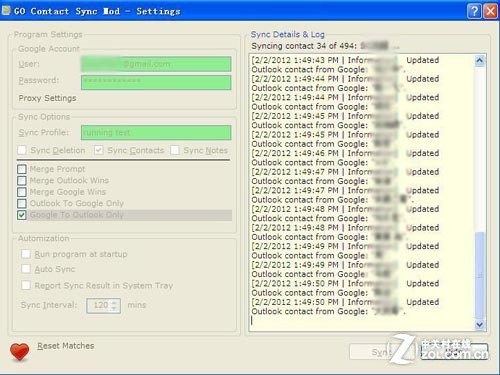Check the Outlook To Google Only option
This screenshot has height=375, width=500.
tap(22, 203)
